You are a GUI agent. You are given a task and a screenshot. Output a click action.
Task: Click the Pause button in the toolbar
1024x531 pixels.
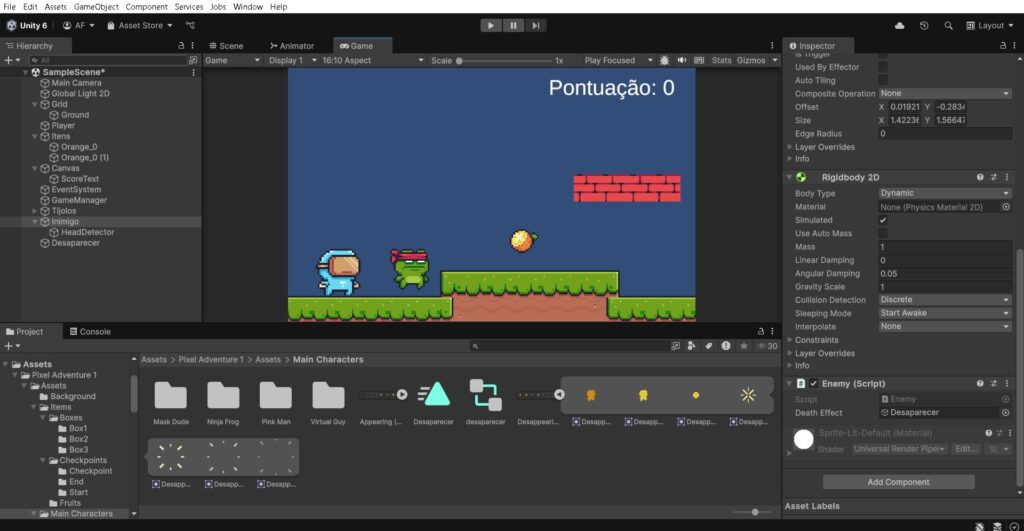pyautogui.click(x=513, y=25)
